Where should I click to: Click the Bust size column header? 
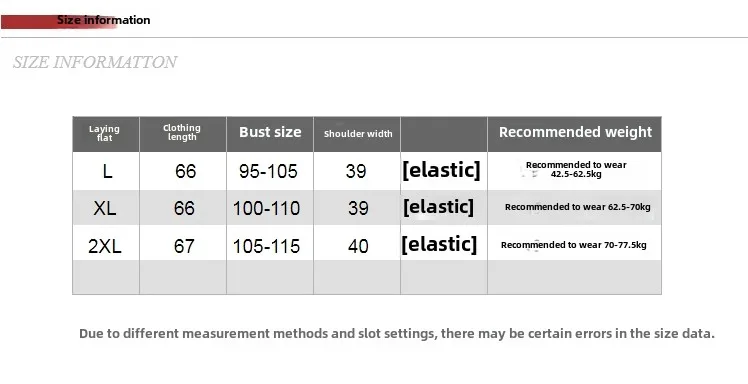click(270, 132)
